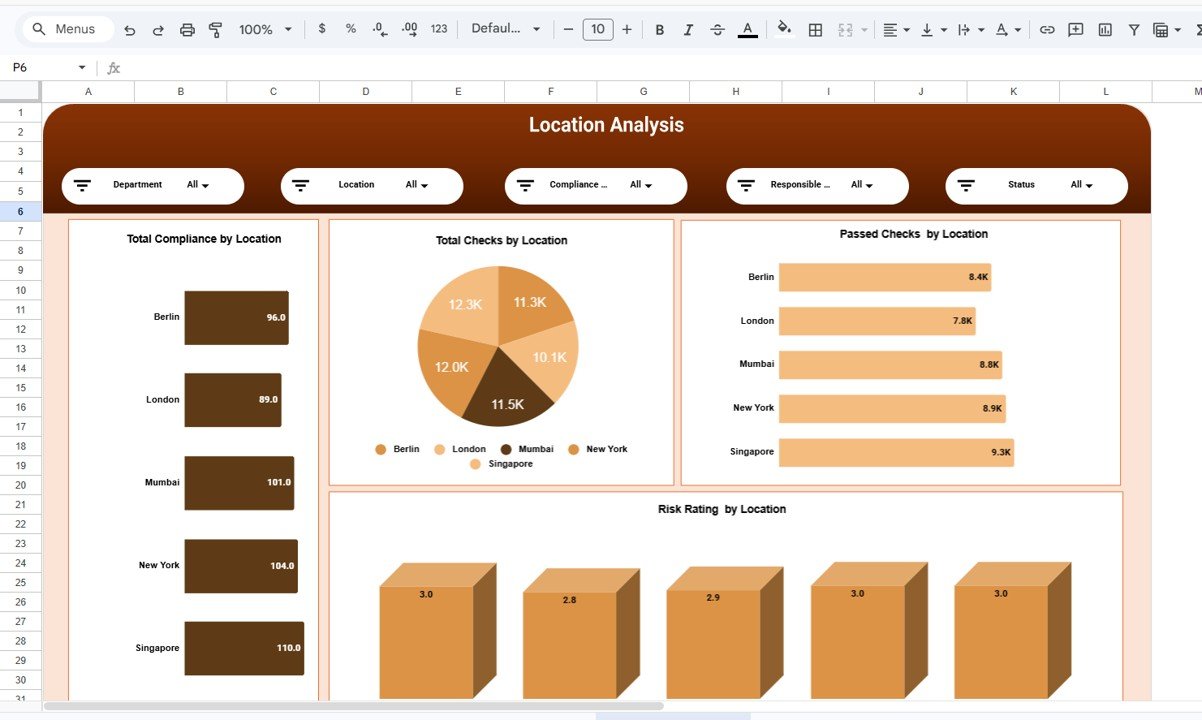
Task: Insert a link via the toolbar icon
Action: tap(1047, 29)
